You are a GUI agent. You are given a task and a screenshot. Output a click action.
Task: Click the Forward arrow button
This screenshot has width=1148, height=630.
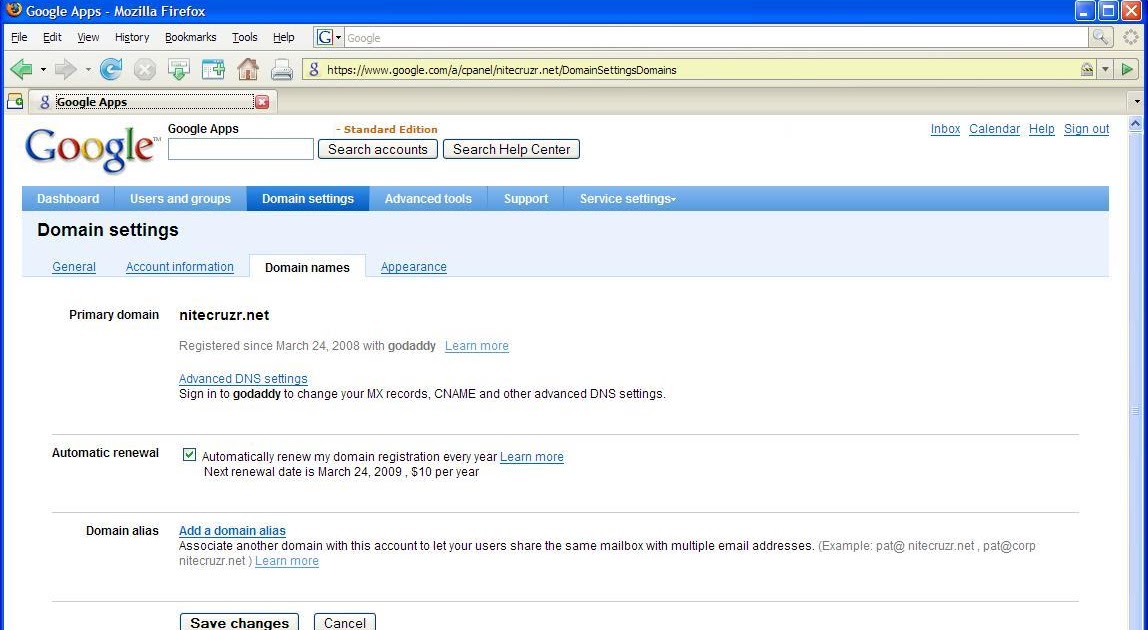coord(66,70)
